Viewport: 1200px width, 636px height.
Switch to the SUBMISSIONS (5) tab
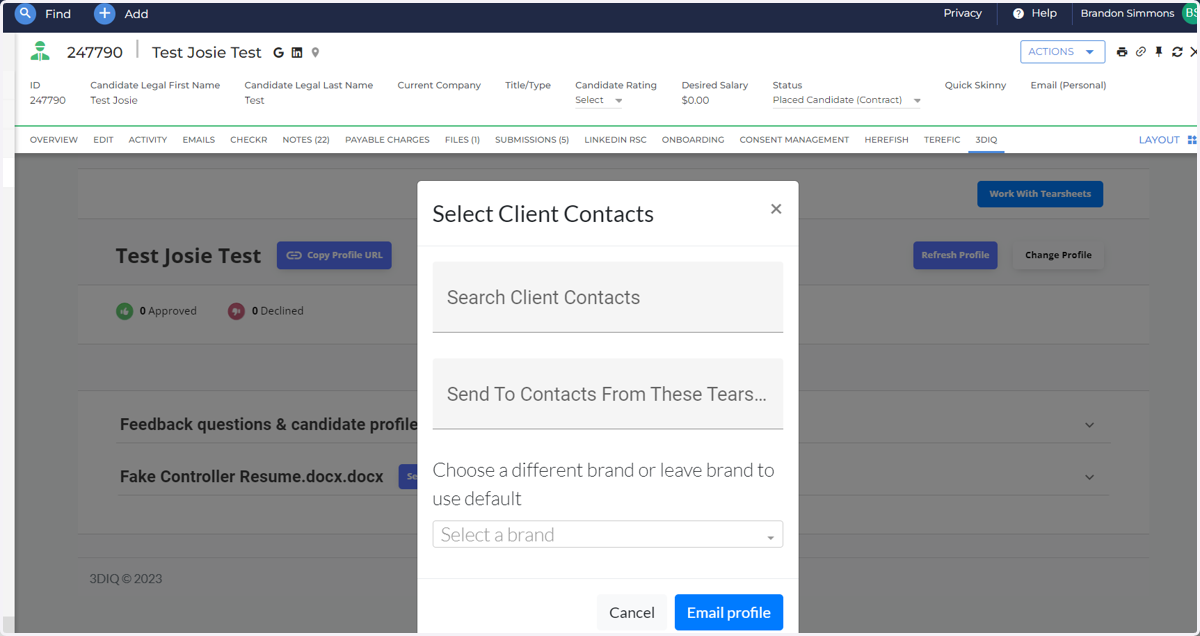(x=532, y=140)
